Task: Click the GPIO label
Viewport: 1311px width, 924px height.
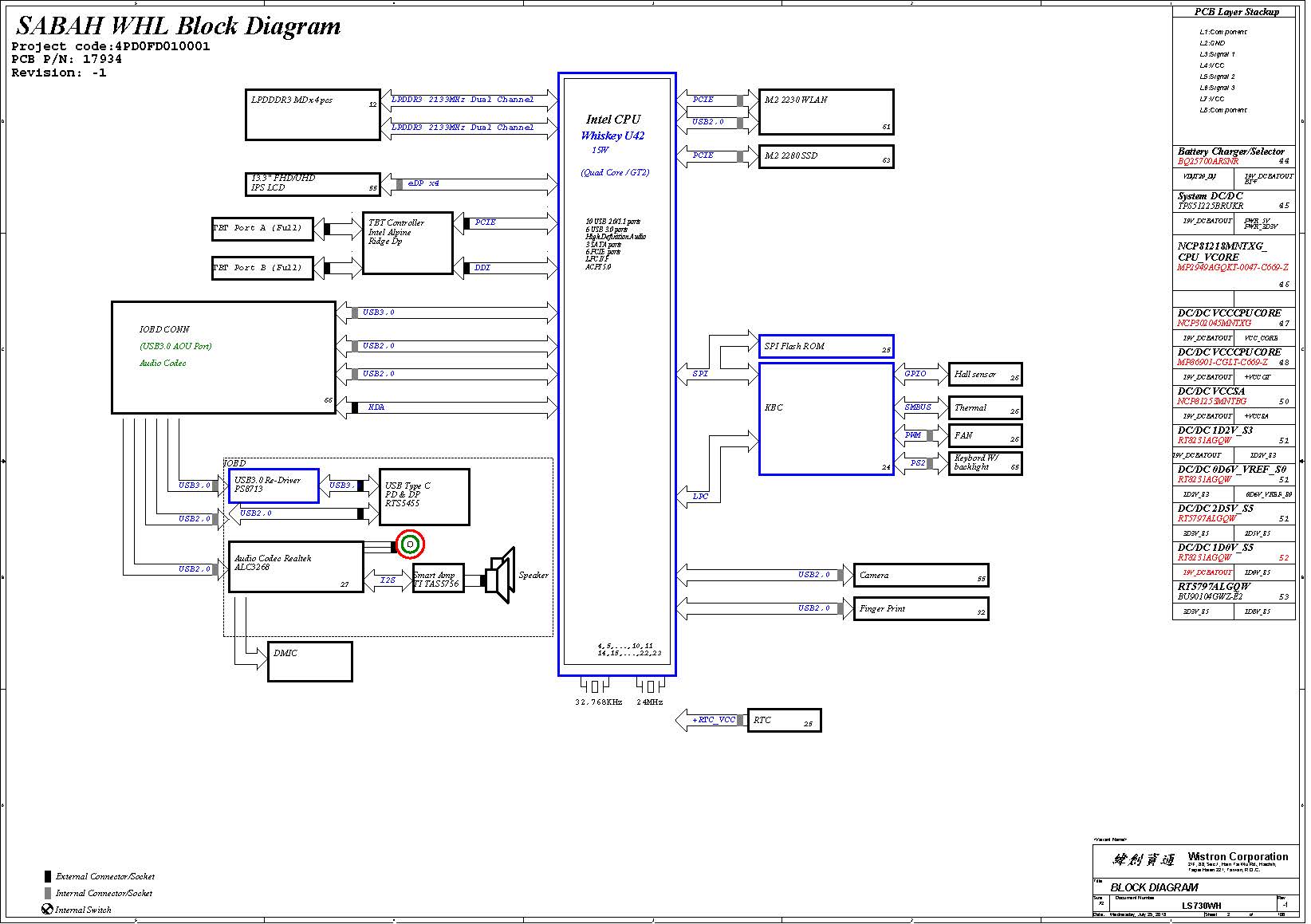Action: [x=915, y=374]
